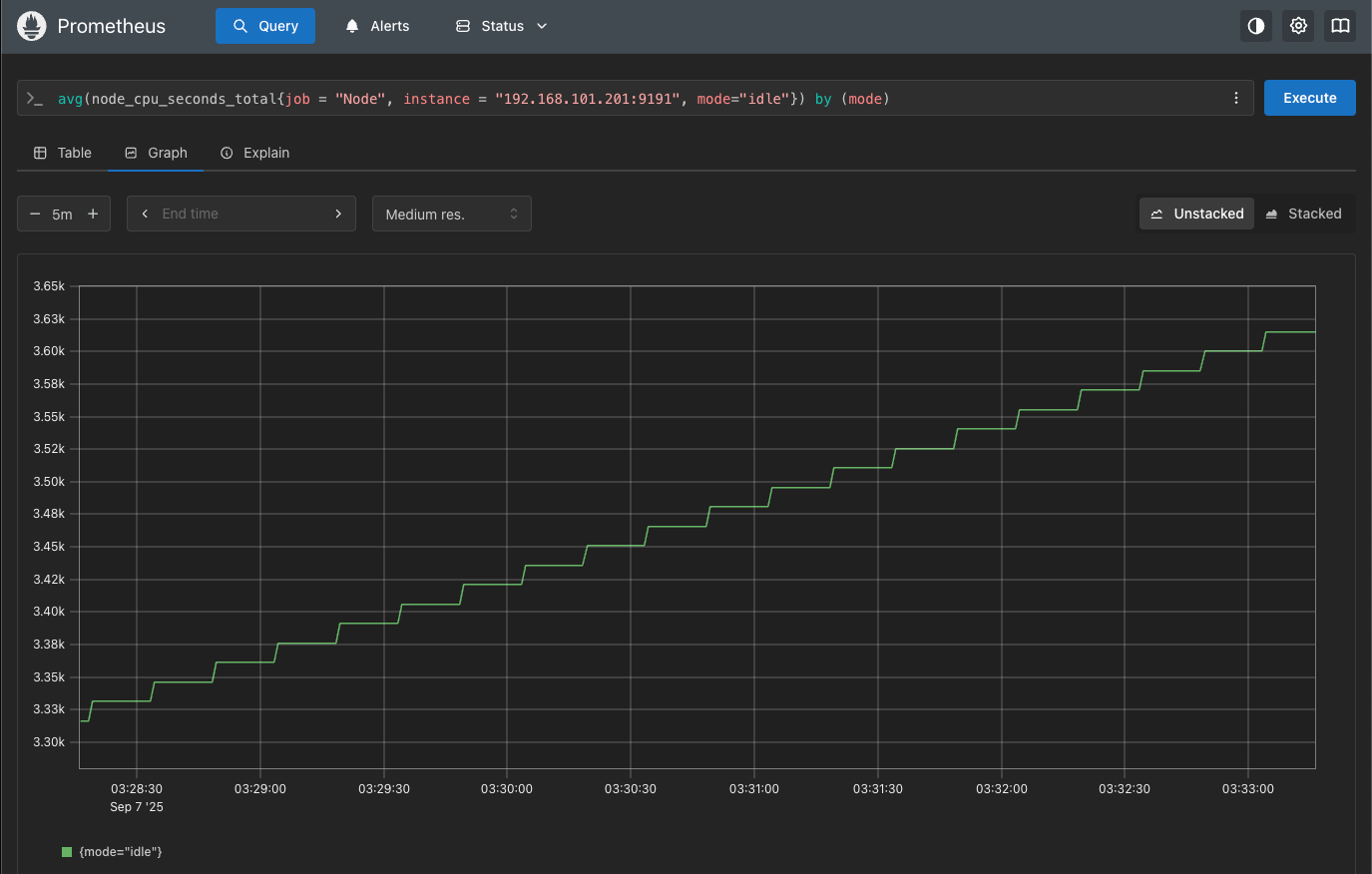Increase the time range with plus
Image resolution: width=1372 pixels, height=874 pixels.
point(93,214)
